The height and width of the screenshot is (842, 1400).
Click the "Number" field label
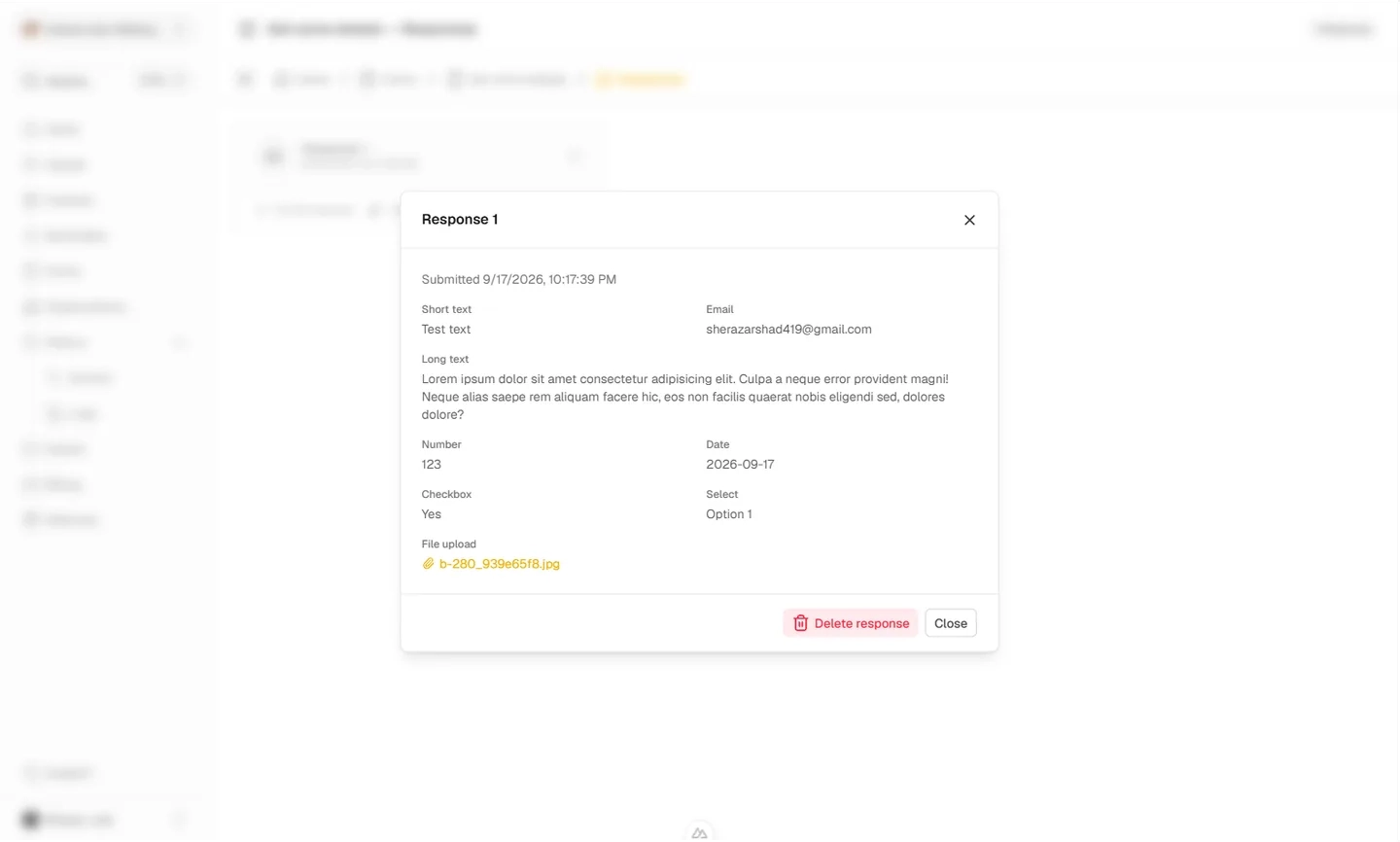click(x=441, y=444)
